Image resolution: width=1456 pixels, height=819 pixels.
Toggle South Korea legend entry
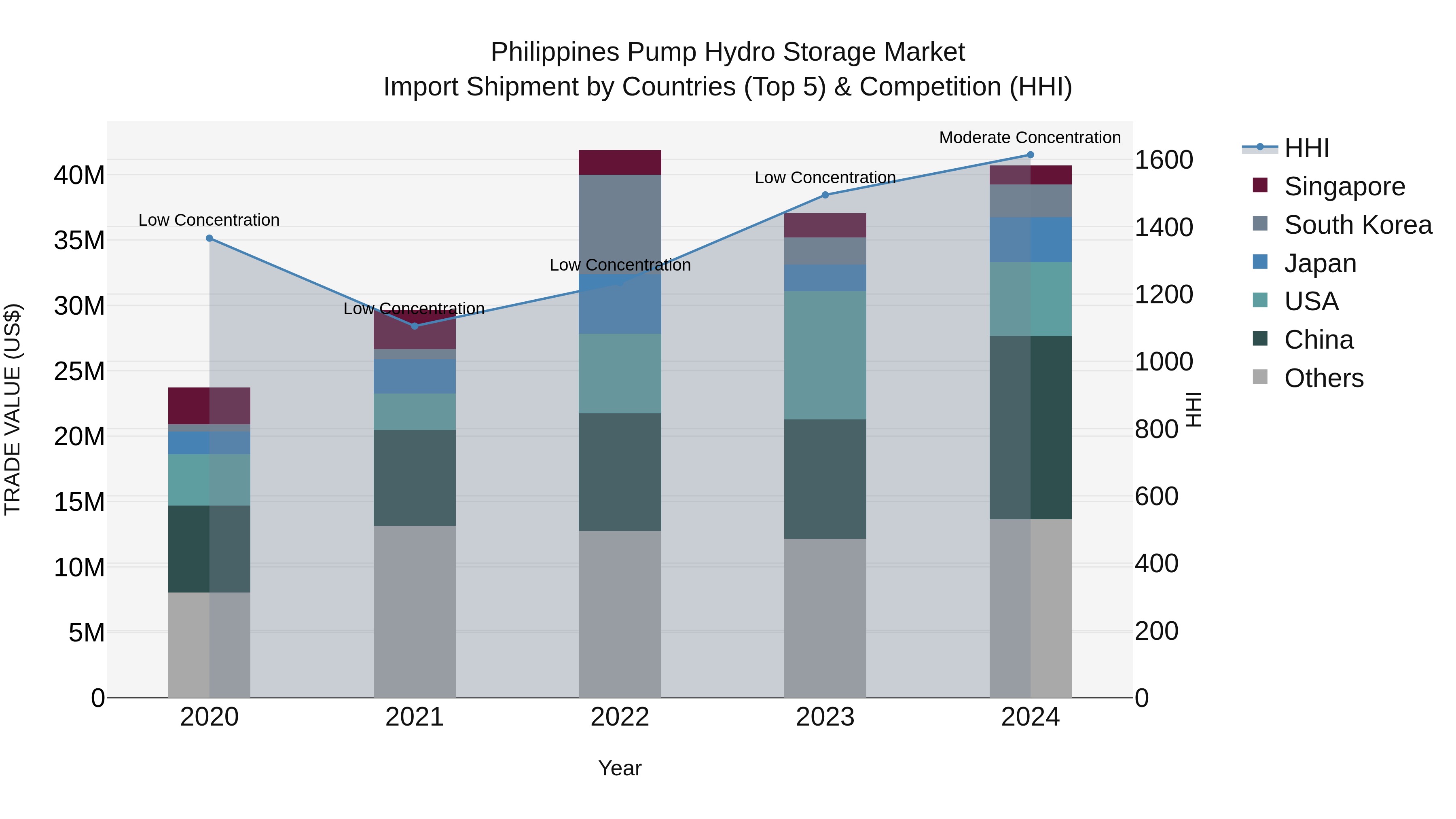click(1343, 225)
